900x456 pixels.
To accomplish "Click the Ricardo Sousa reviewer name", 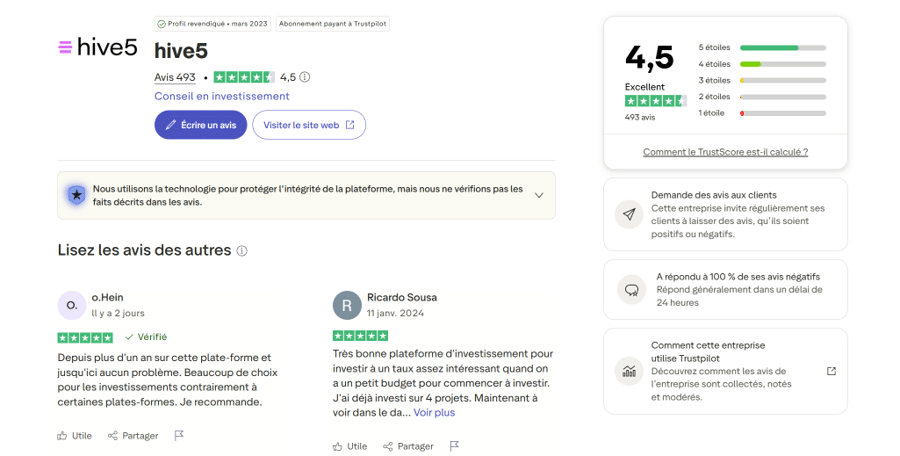I will point(402,297).
